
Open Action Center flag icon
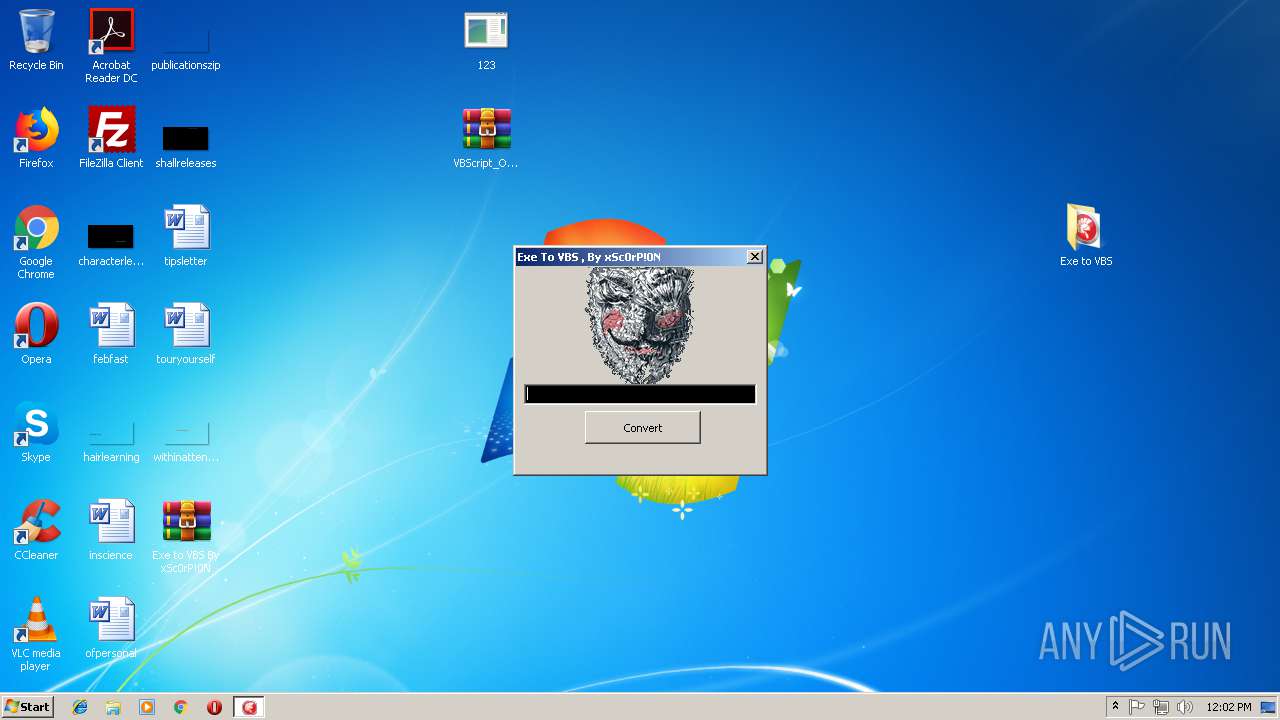tap(1137, 707)
